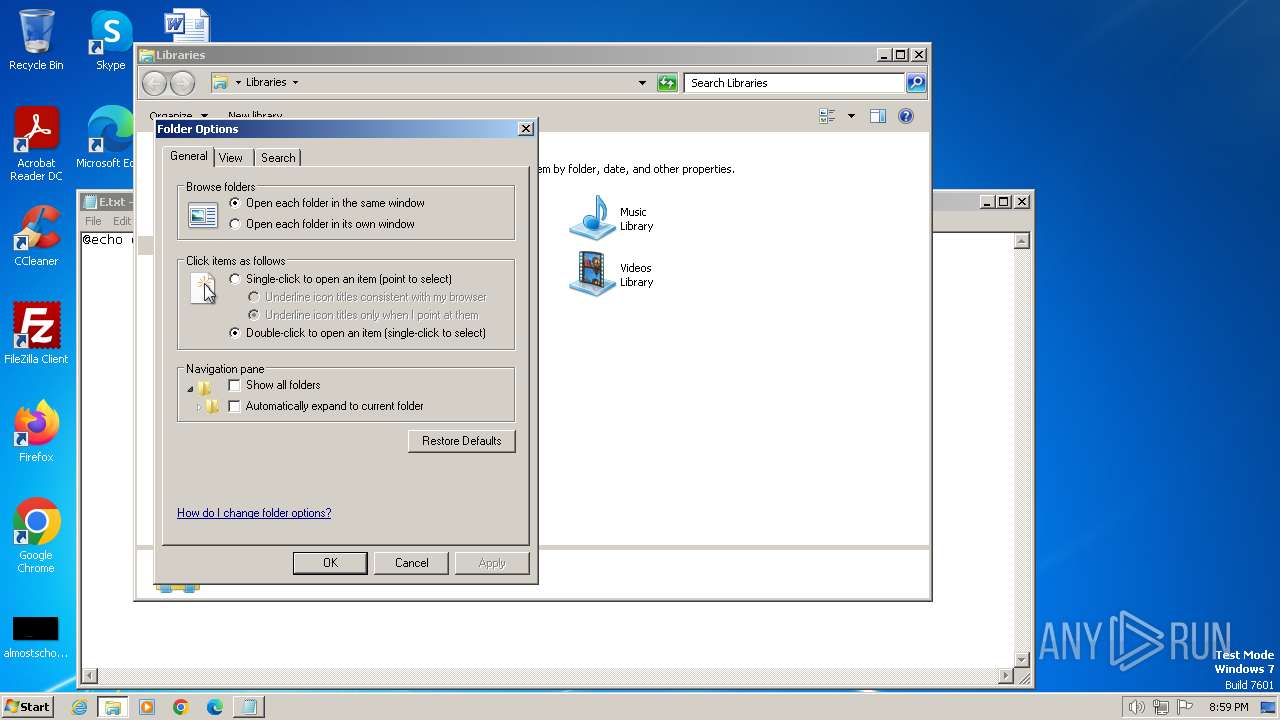
Task: Click OK in Folder Options
Action: 330,563
